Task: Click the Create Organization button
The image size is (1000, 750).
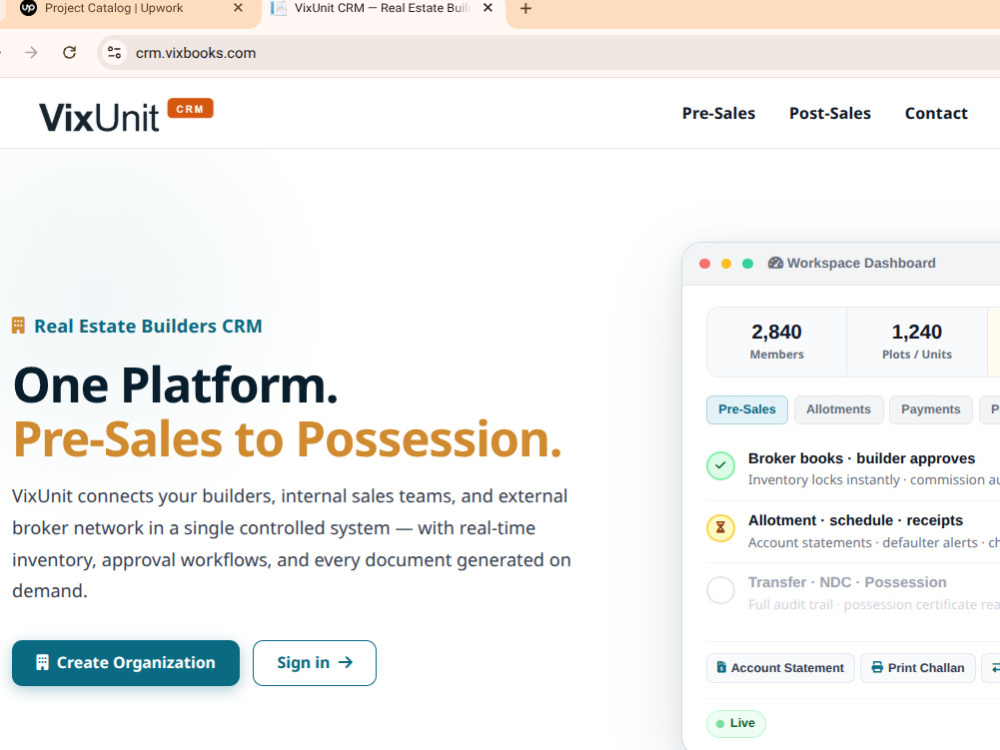Action: 126,663
